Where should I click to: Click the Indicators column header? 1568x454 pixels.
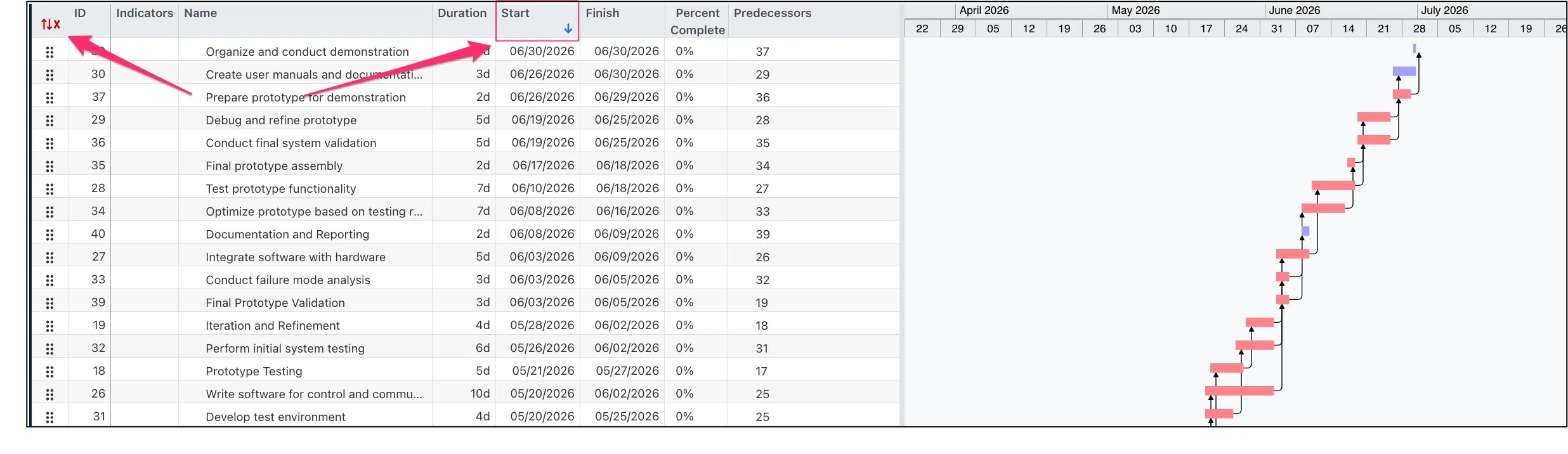145,13
